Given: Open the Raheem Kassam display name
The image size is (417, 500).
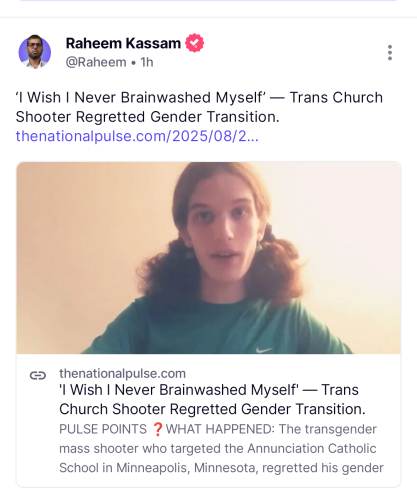Looking at the screenshot, I should point(123,43).
